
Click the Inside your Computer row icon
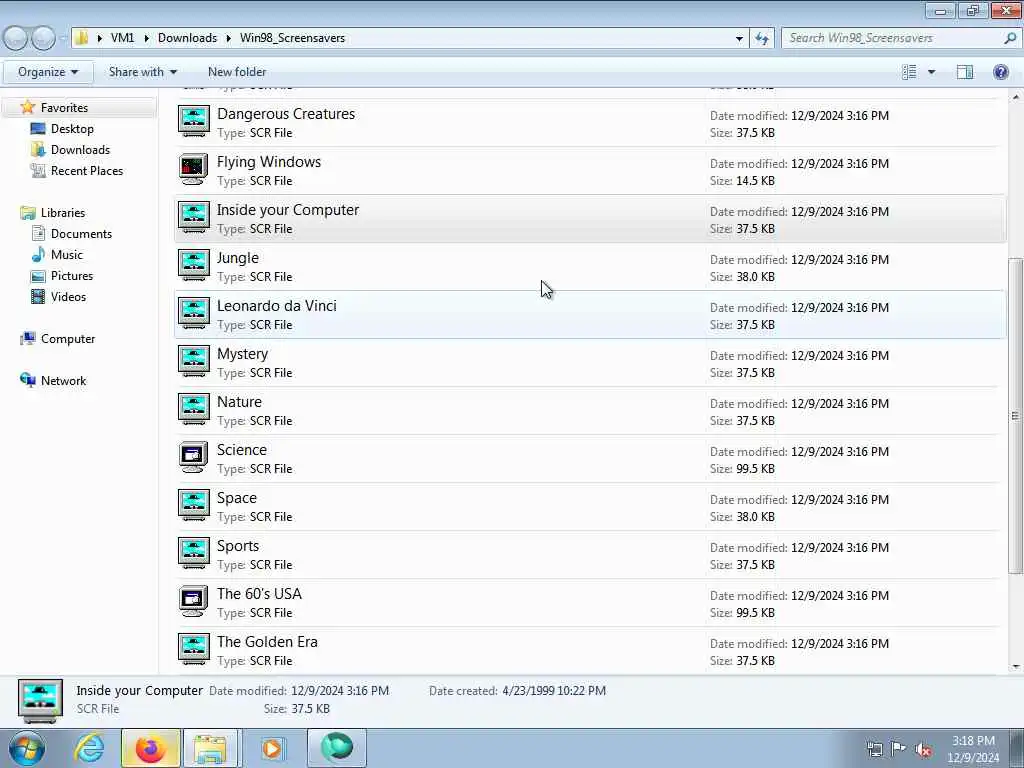(194, 217)
